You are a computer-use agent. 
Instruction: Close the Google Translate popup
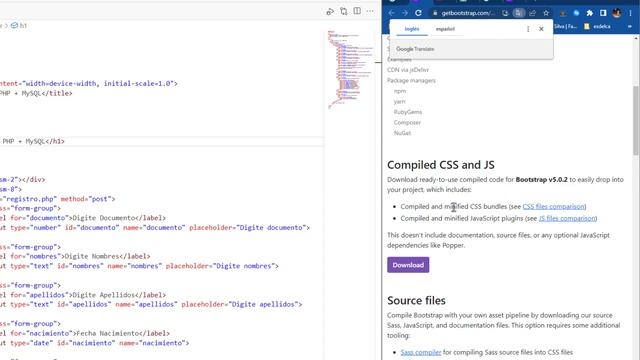point(541,29)
